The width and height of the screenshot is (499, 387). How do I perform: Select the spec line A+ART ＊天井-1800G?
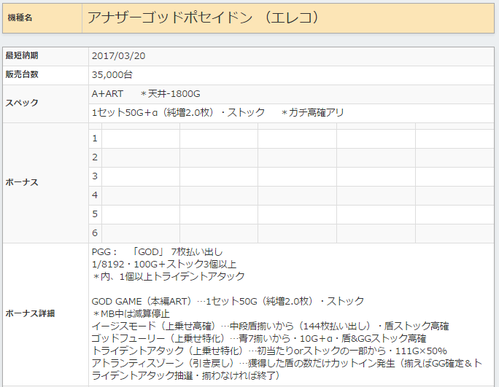pos(146,94)
